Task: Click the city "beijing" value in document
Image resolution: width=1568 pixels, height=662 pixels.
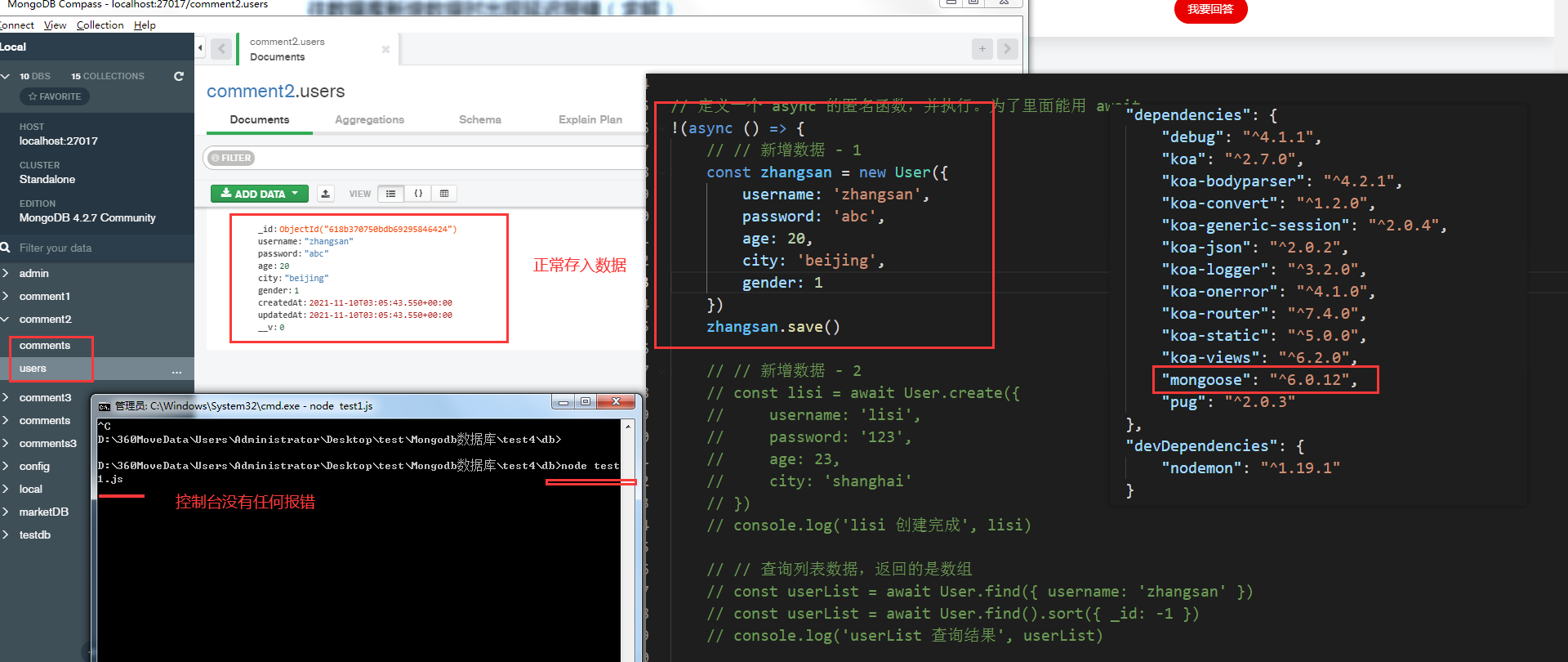Action: click(307, 278)
